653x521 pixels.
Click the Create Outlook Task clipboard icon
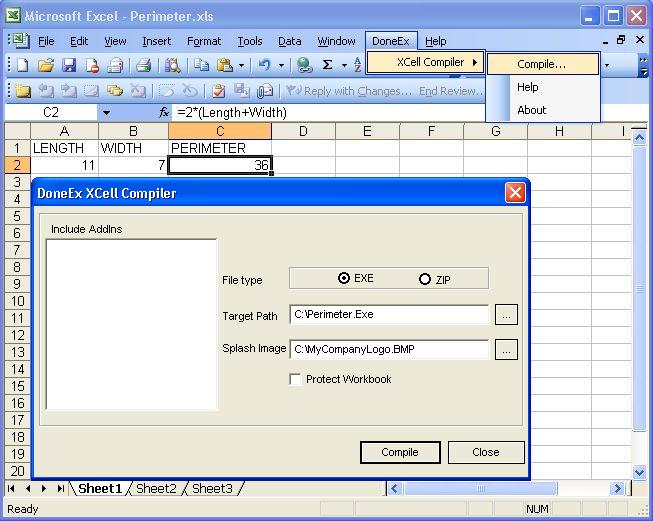click(219, 90)
